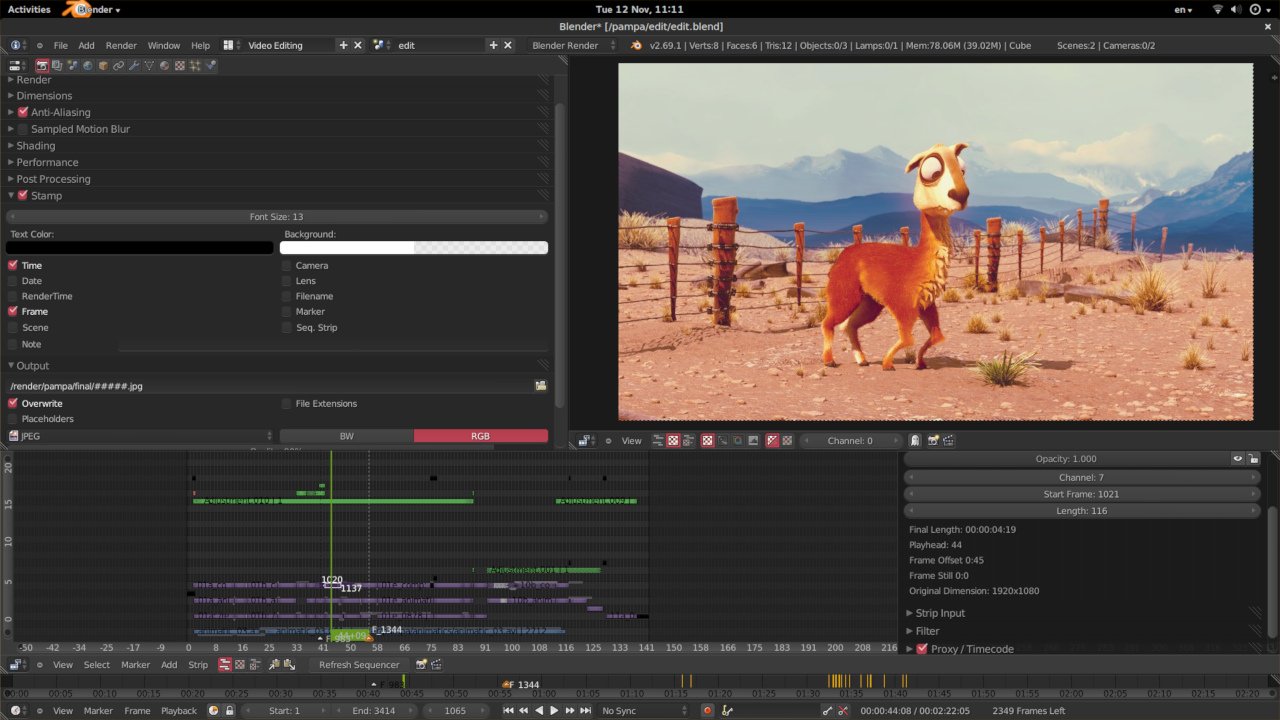The height and width of the screenshot is (720, 1280).
Task: Toggle the File Extensions checkbox
Action: point(286,403)
